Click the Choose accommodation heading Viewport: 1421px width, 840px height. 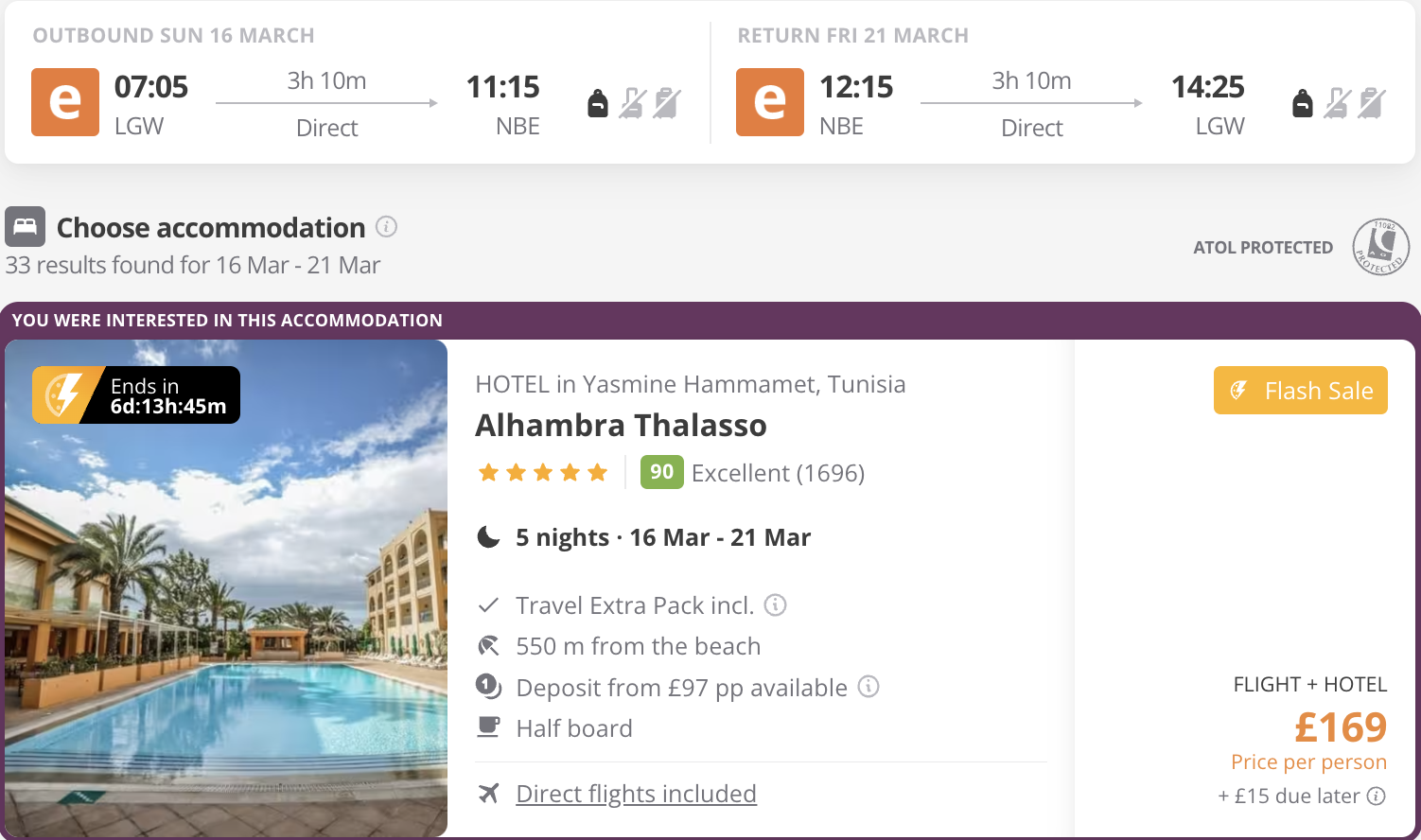tap(211, 228)
